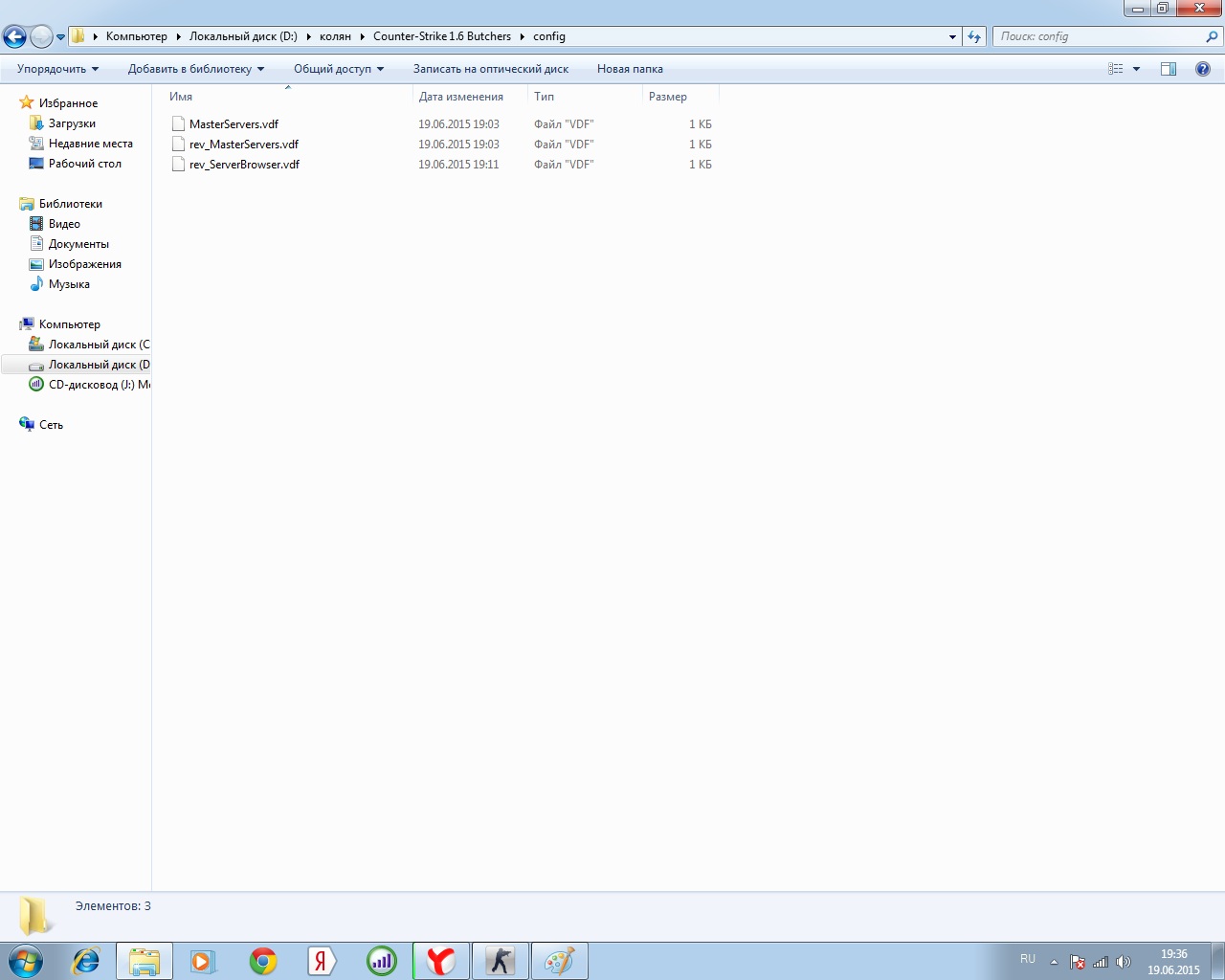This screenshot has width=1225, height=980.
Task: Click the Forward navigation arrow button
Action: click(x=41, y=37)
